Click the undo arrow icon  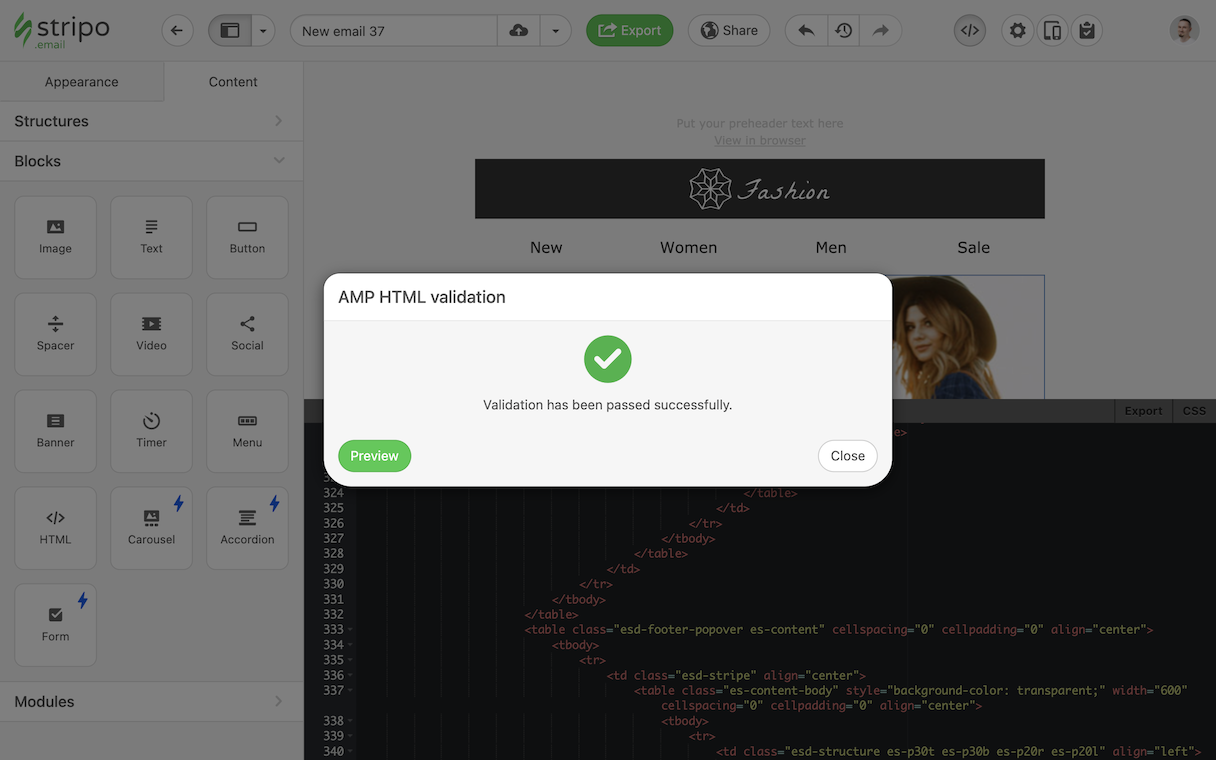(x=806, y=31)
